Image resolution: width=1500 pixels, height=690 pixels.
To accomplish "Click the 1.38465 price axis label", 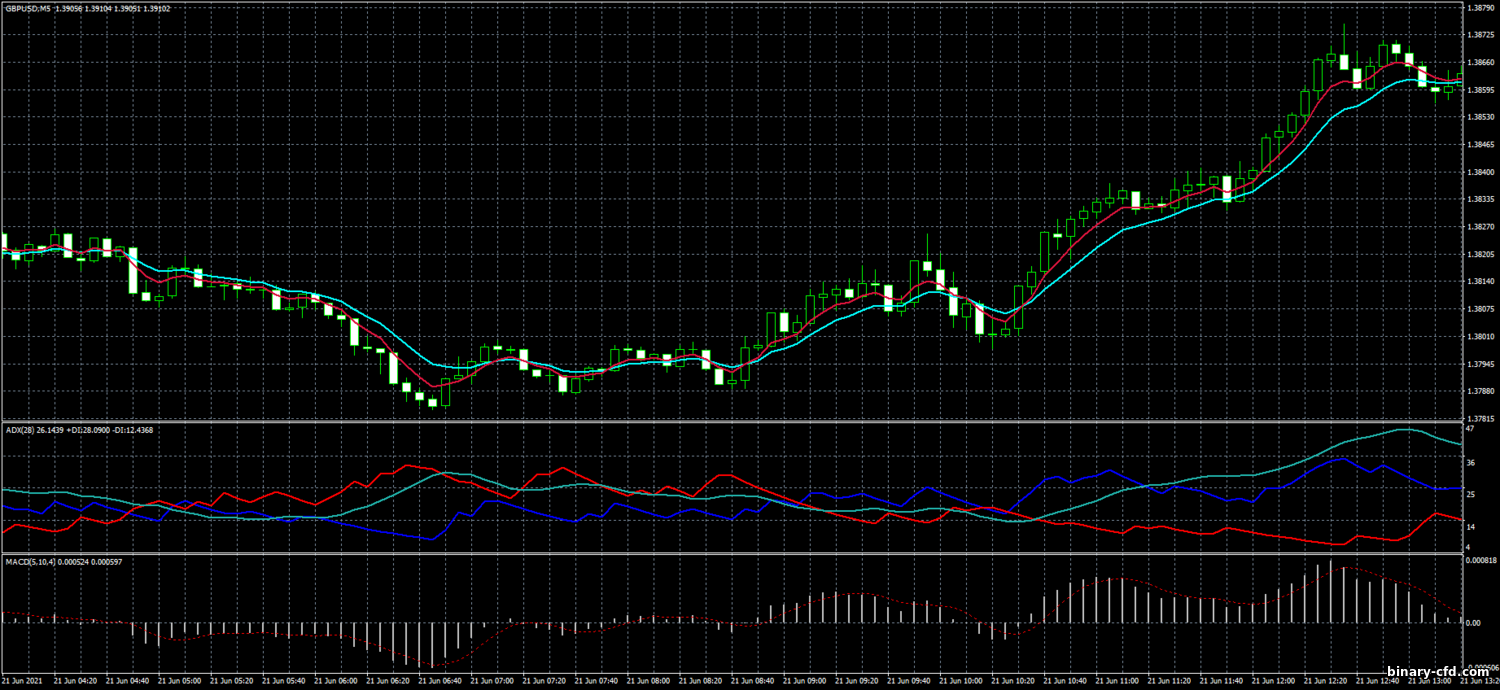I will pyautogui.click(x=1479, y=144).
